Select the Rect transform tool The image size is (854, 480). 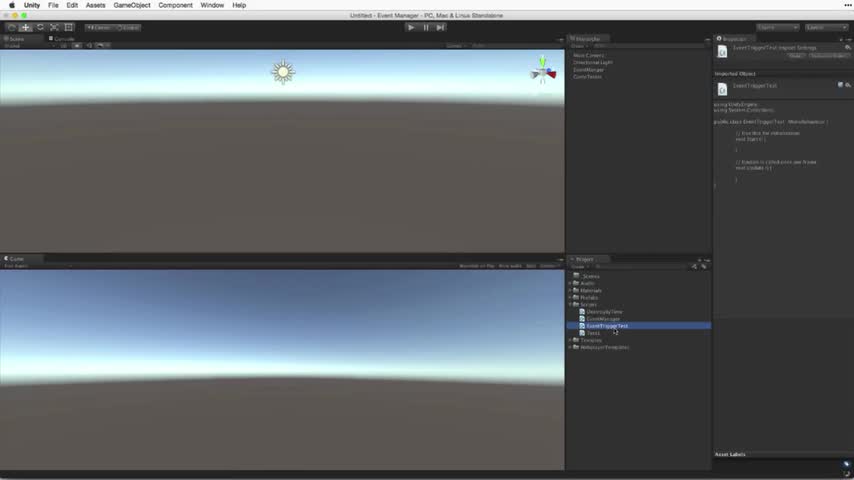tap(69, 27)
